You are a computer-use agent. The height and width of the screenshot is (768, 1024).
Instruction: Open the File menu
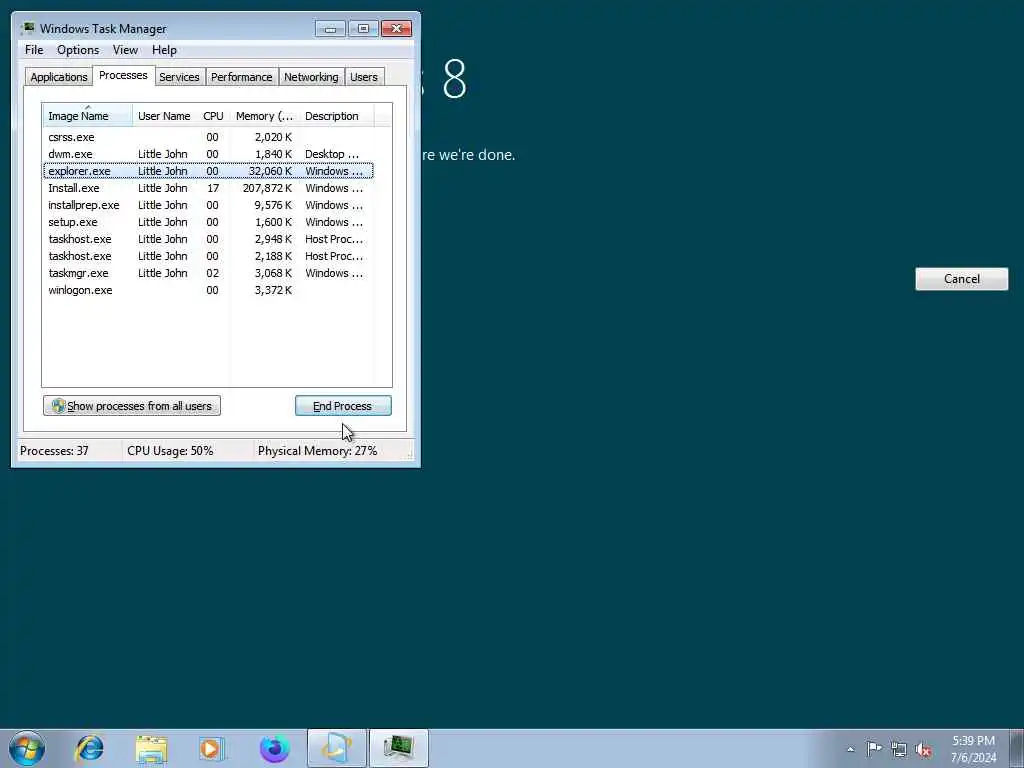34,50
